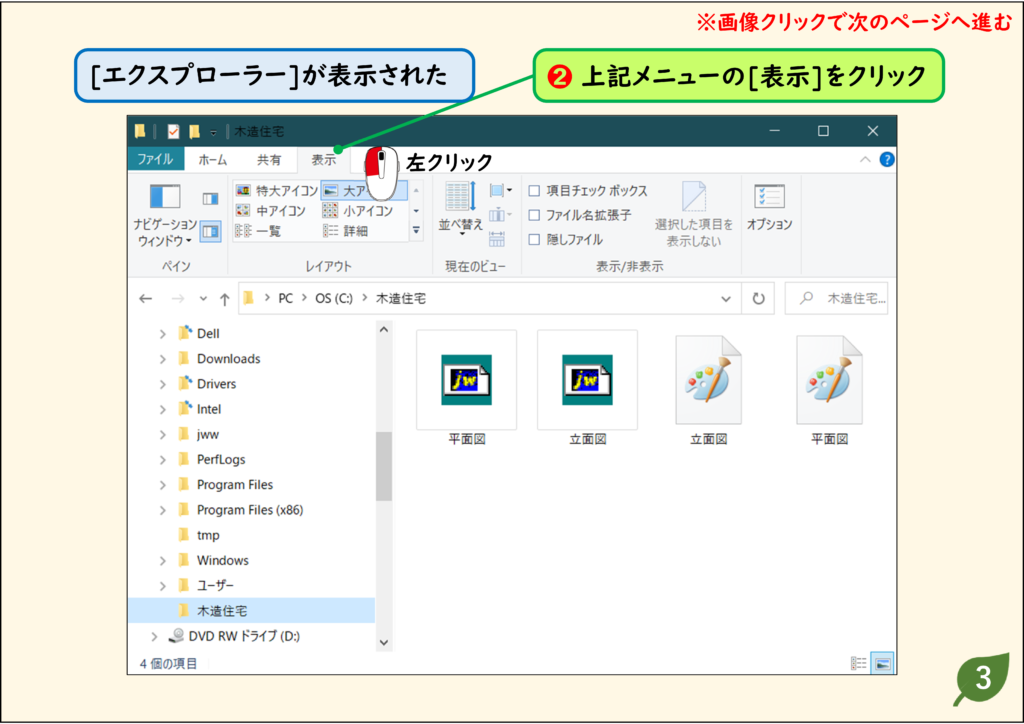The image size is (1024, 724).
Task: Expand the Program Files (x86) node
Action: pos(163,511)
